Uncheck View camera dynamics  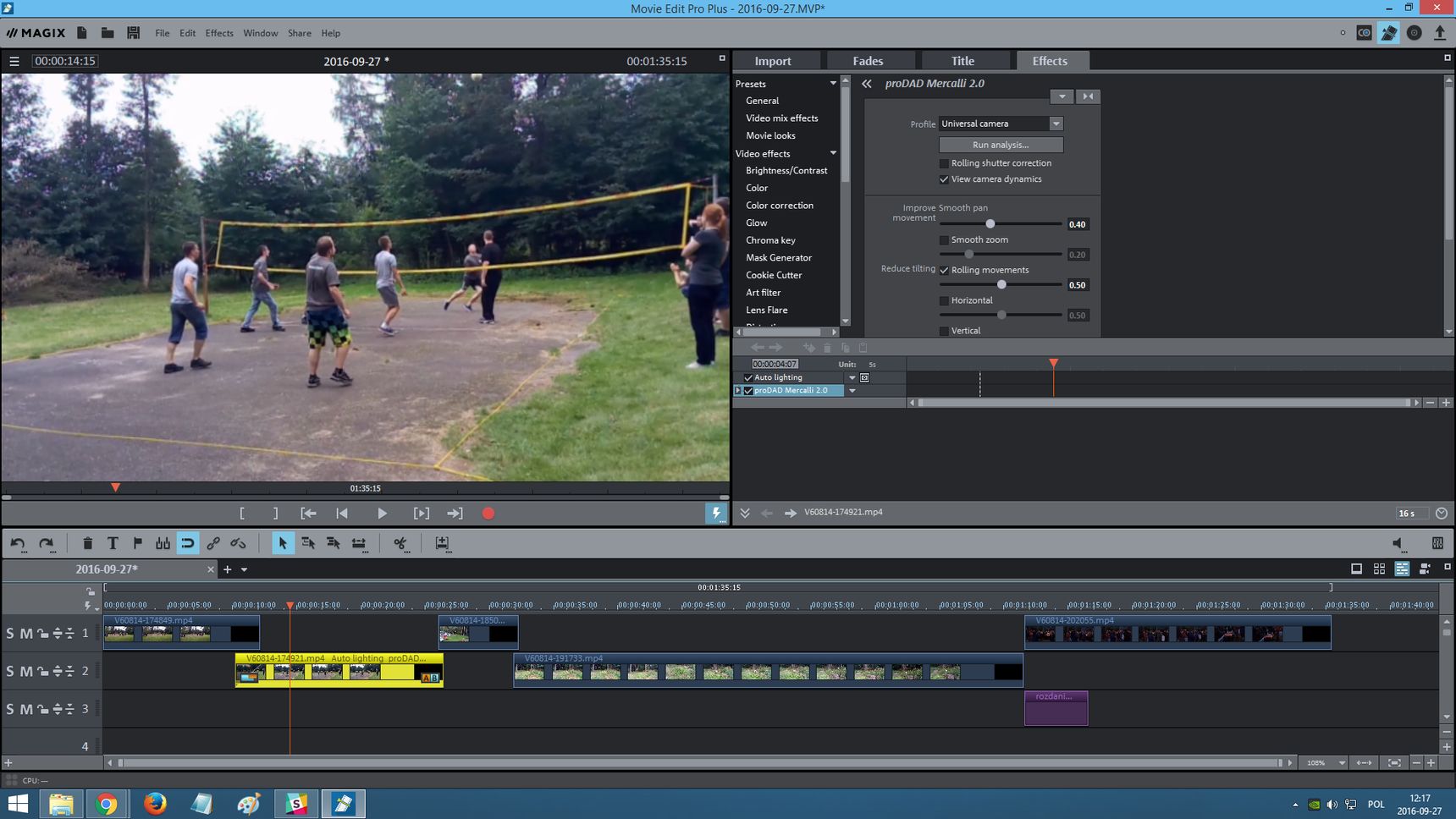(944, 179)
